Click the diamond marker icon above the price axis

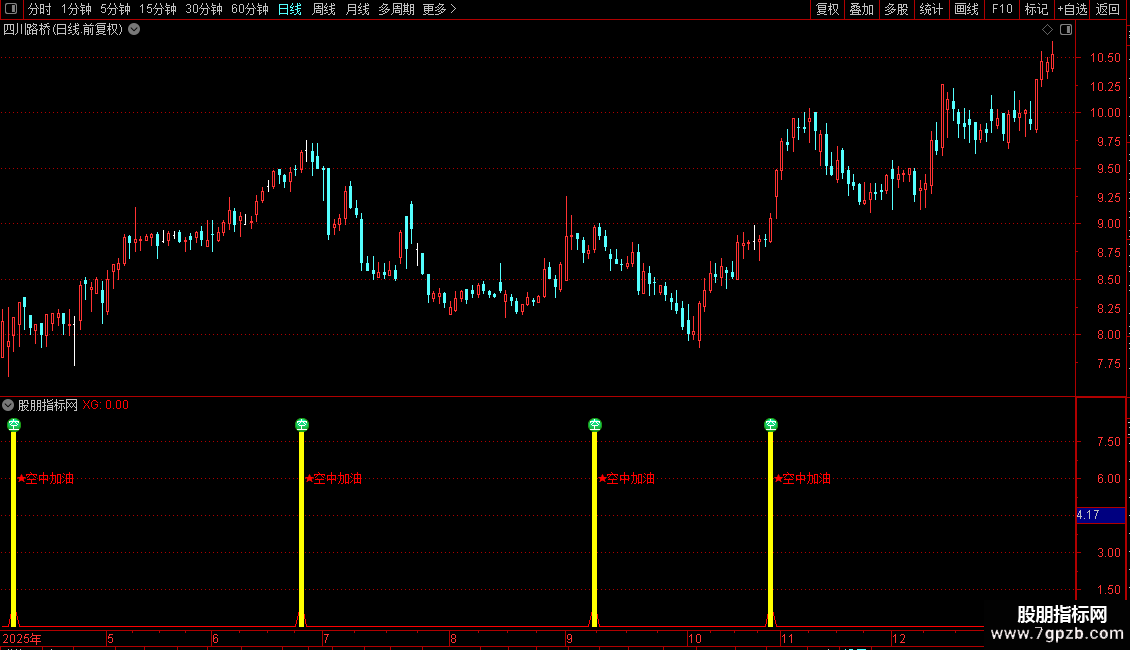pos(1048,30)
